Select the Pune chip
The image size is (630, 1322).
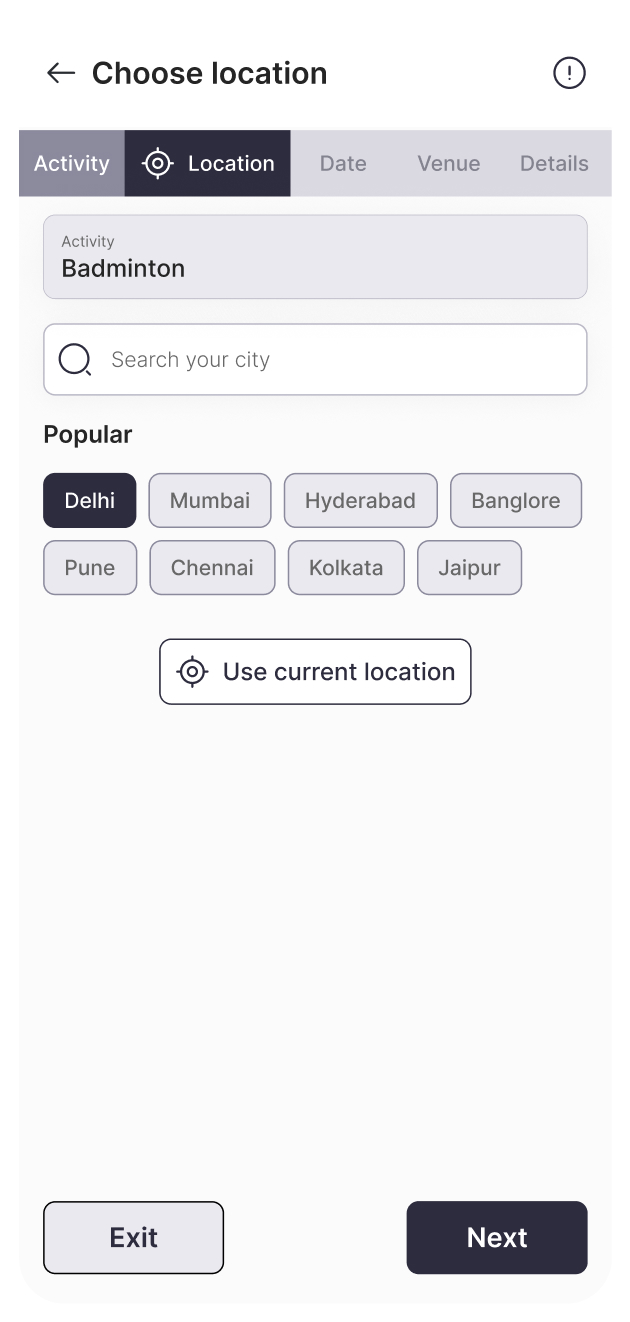coord(90,568)
